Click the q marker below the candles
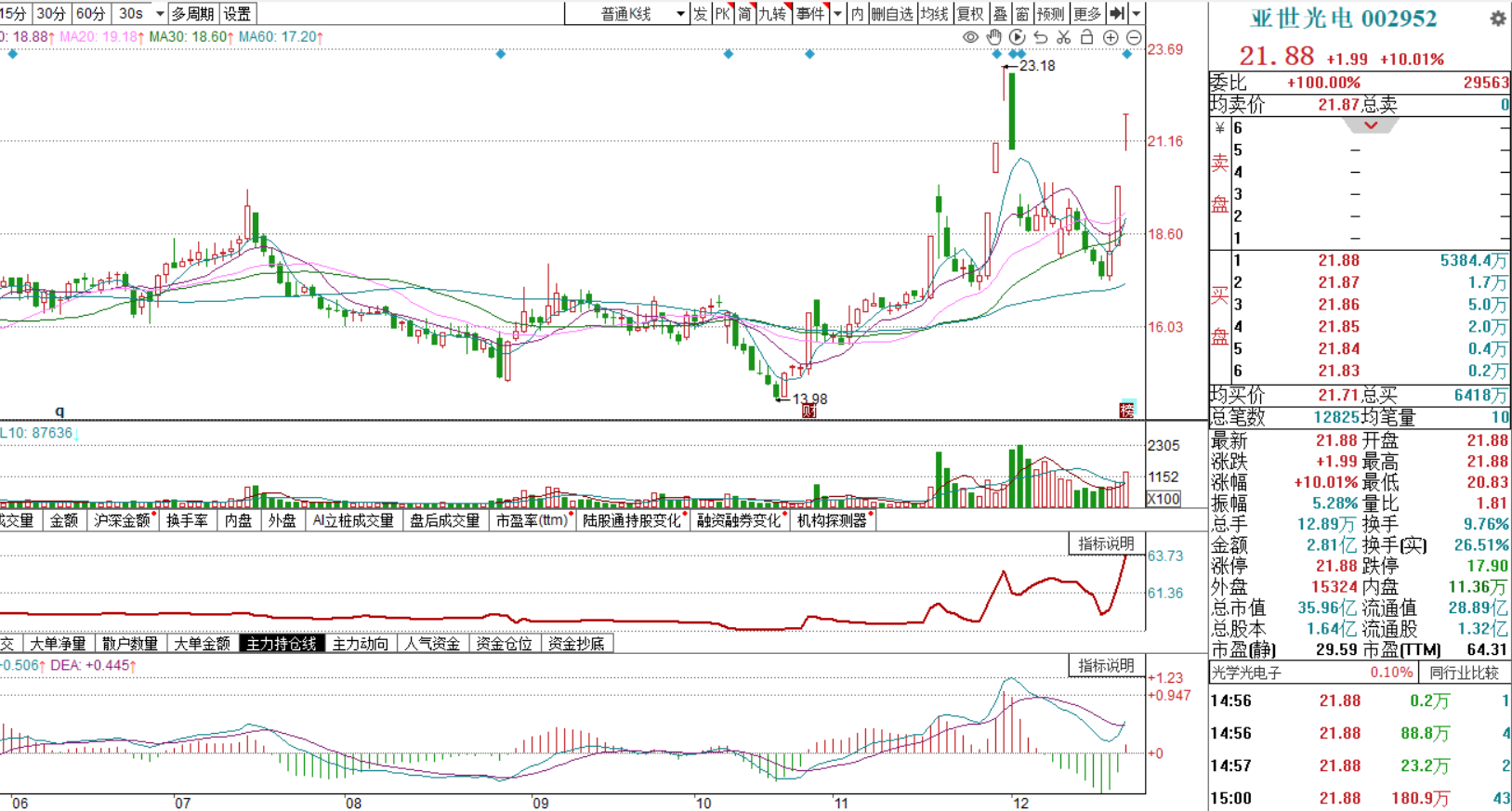 (59, 411)
